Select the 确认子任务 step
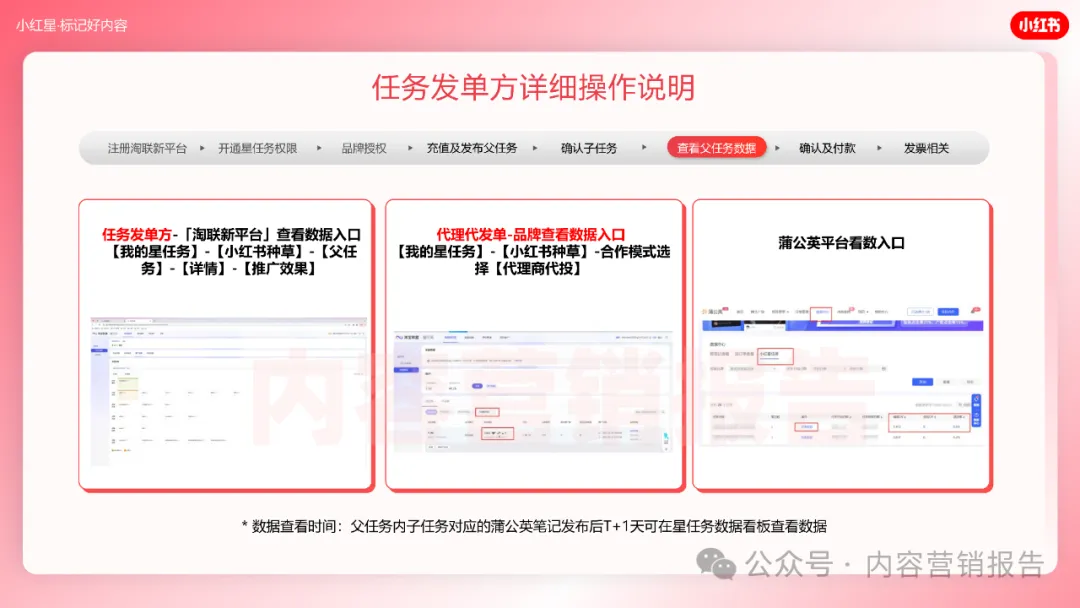Image resolution: width=1080 pixels, height=608 pixels. [589, 148]
